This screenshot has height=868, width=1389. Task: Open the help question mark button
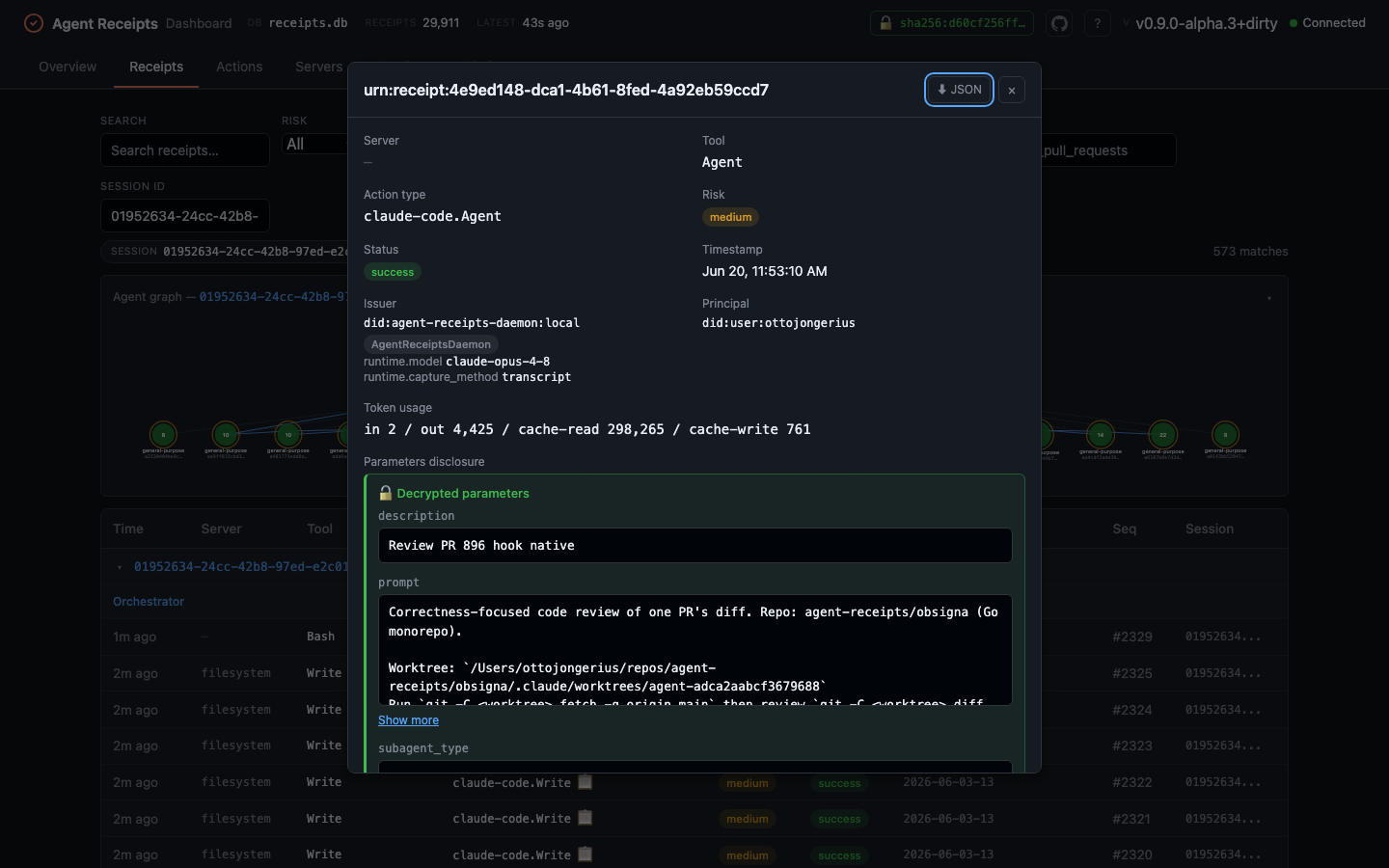(1097, 23)
